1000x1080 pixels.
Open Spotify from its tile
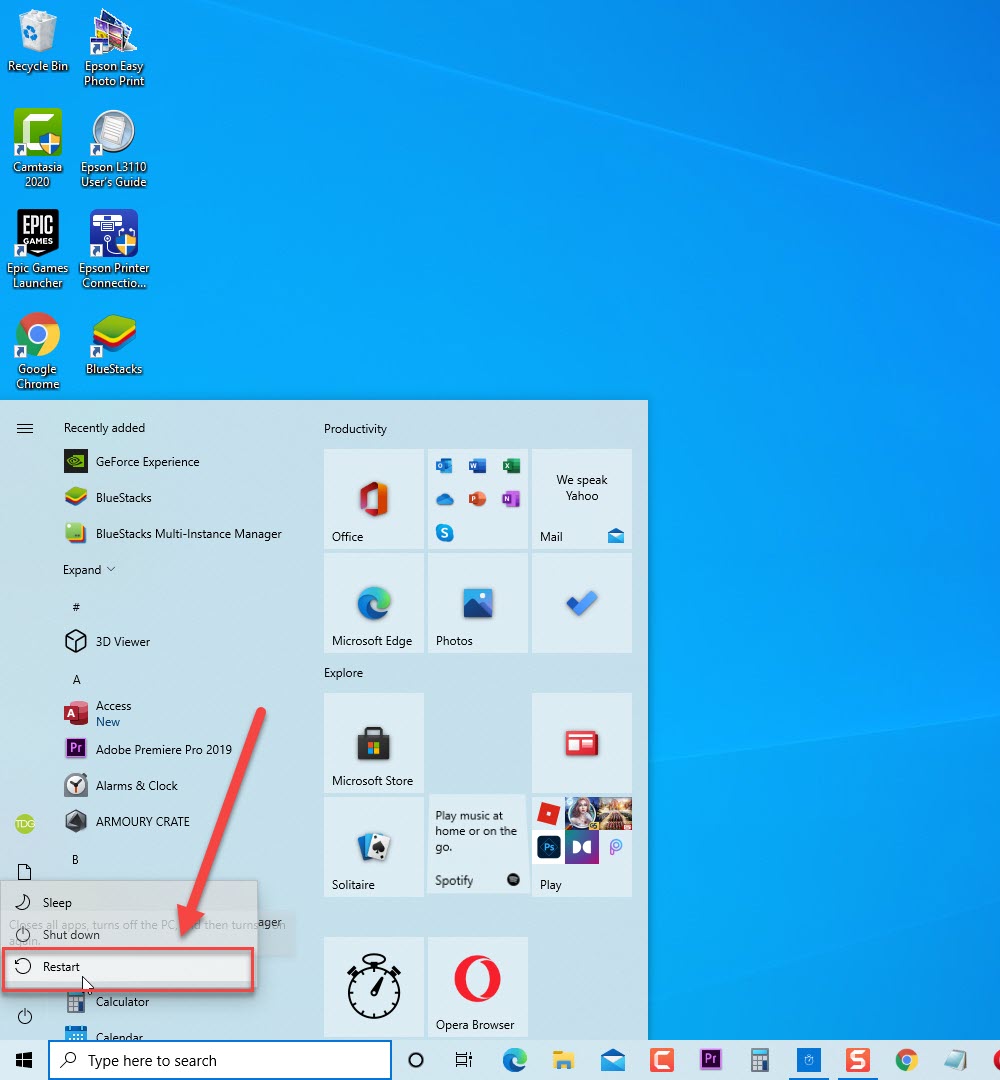coord(477,847)
